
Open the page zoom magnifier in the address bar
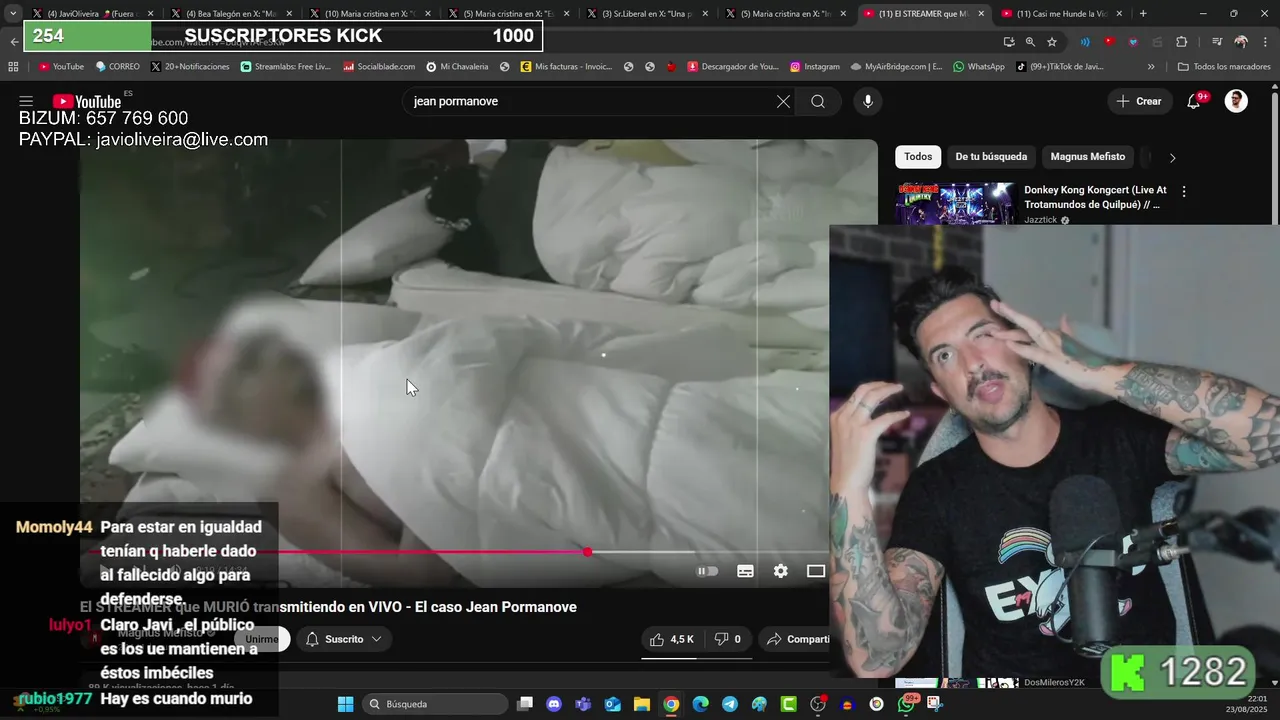1030,42
